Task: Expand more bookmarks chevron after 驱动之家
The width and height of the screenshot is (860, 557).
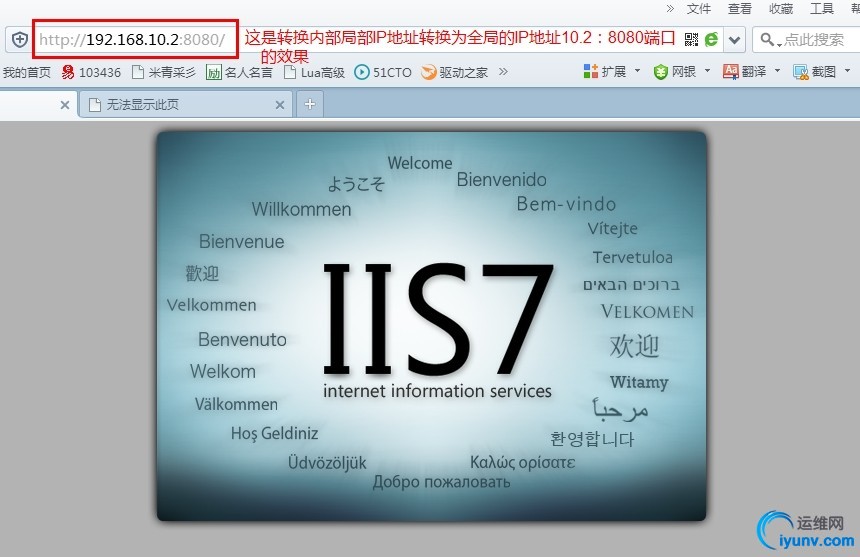Action: pyautogui.click(x=503, y=72)
